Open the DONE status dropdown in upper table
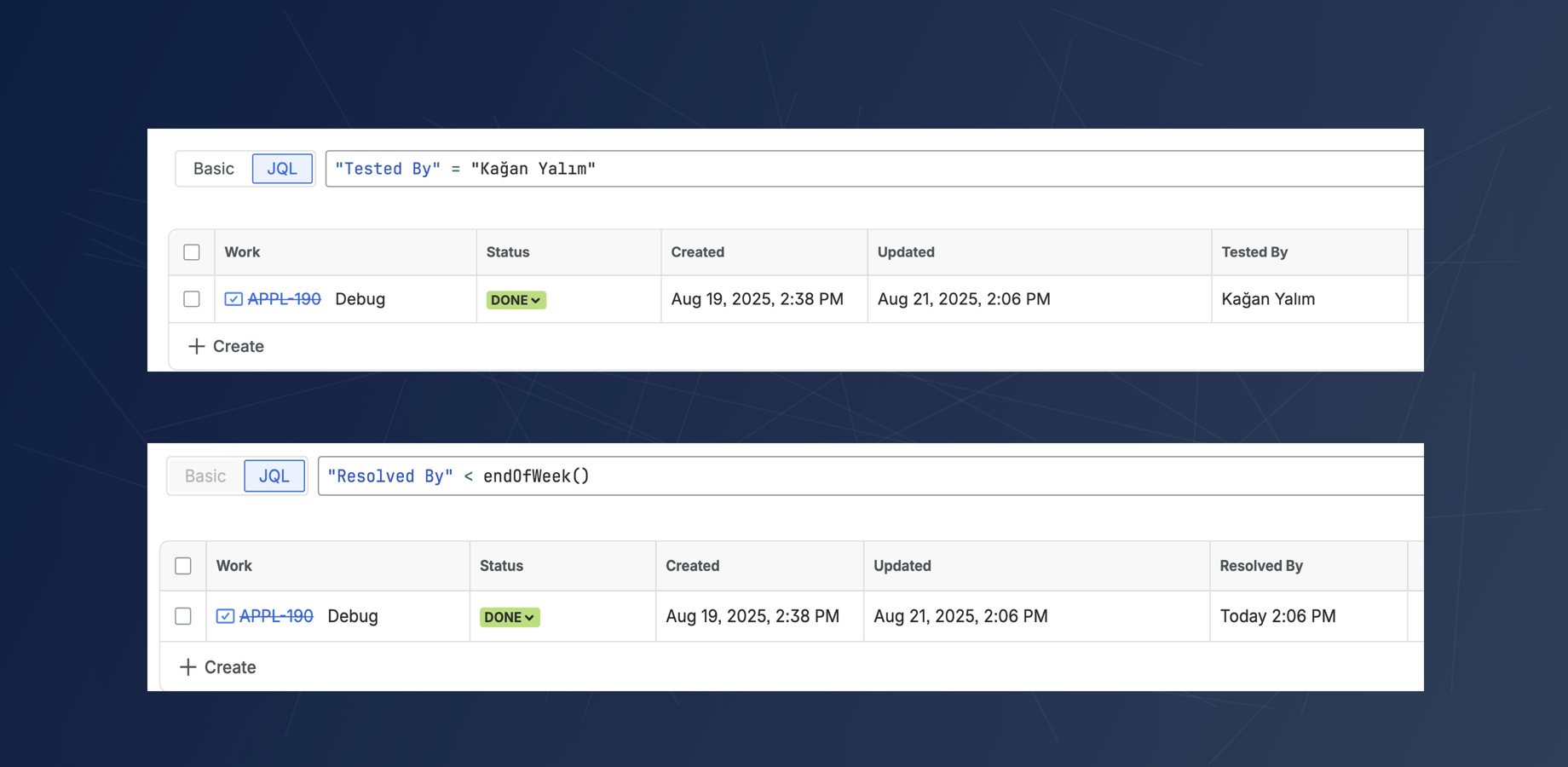 pyautogui.click(x=516, y=300)
